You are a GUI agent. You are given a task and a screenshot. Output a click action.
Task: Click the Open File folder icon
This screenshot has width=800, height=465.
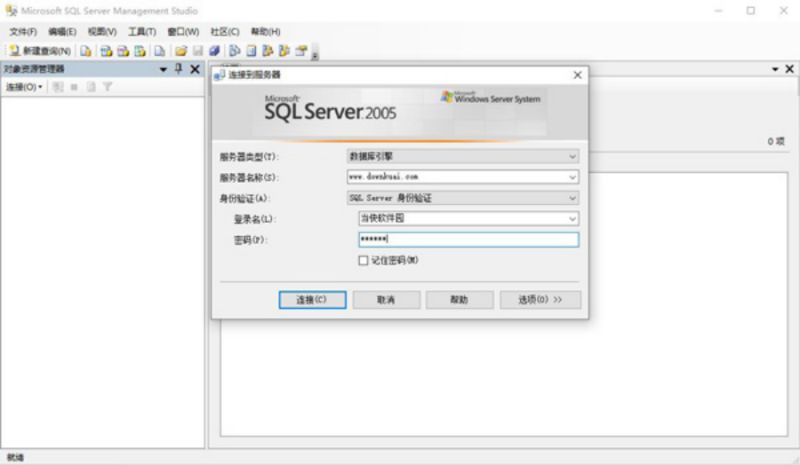181,51
